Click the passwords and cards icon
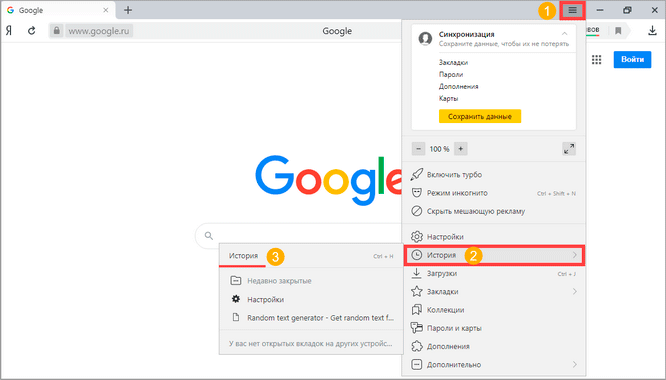 tap(417, 328)
